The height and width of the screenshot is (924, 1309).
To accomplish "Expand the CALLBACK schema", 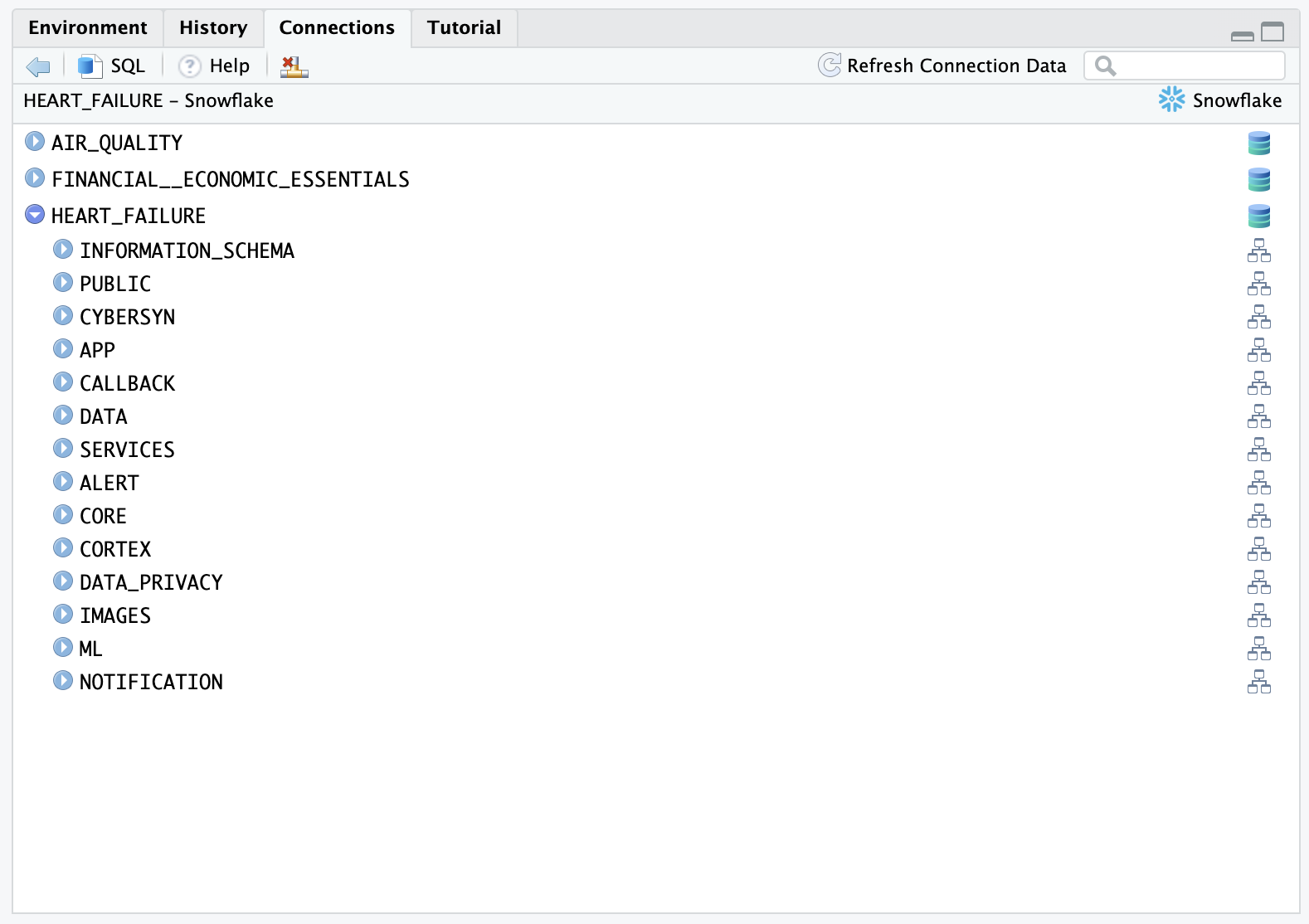I will (x=63, y=382).
